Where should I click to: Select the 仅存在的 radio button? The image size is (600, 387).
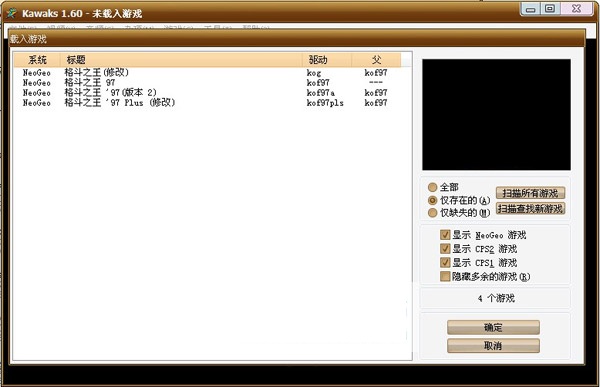[x=432, y=200]
